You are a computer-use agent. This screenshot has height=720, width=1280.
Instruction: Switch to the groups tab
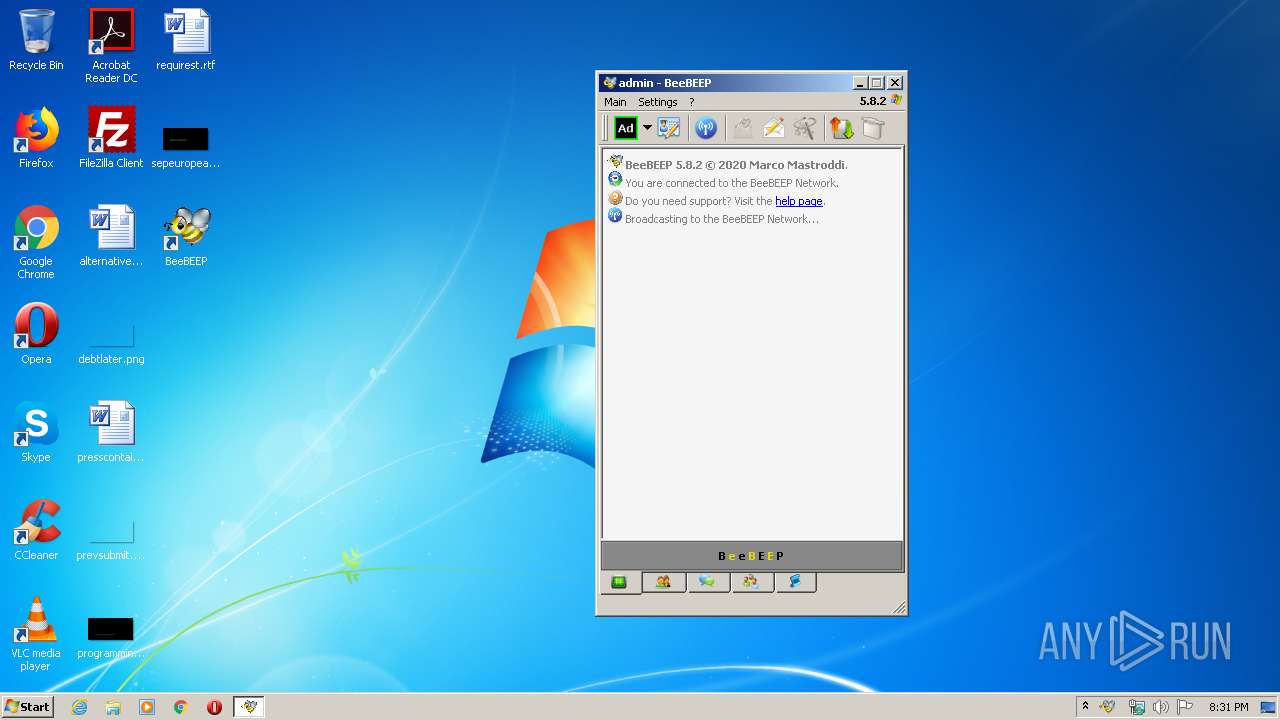pos(751,582)
